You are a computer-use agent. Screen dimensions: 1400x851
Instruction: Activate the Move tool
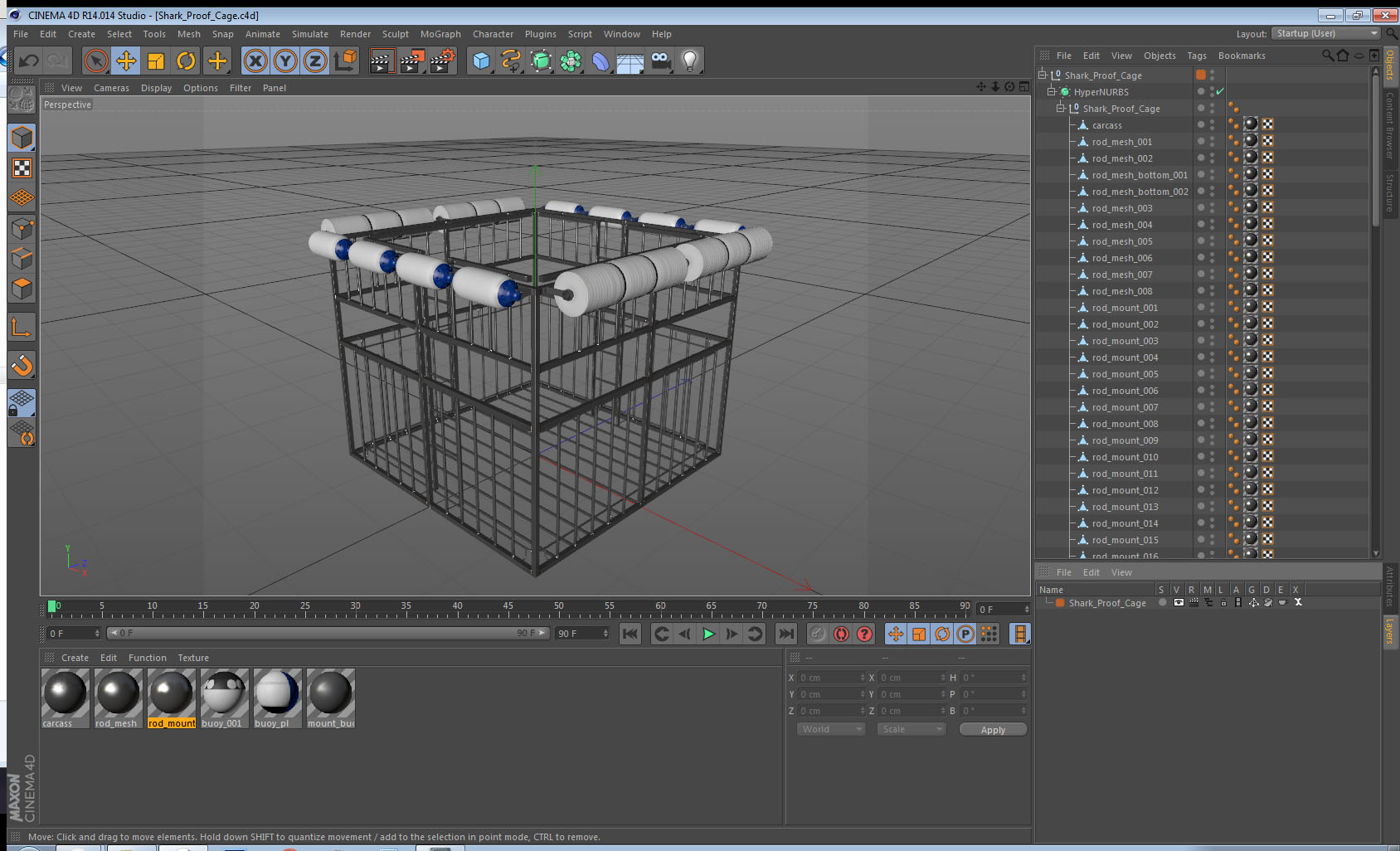[126, 61]
